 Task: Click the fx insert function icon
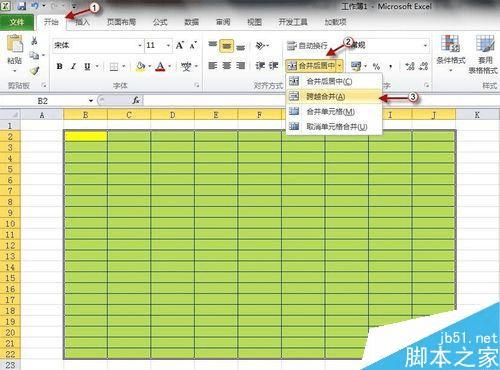[x=136, y=100]
